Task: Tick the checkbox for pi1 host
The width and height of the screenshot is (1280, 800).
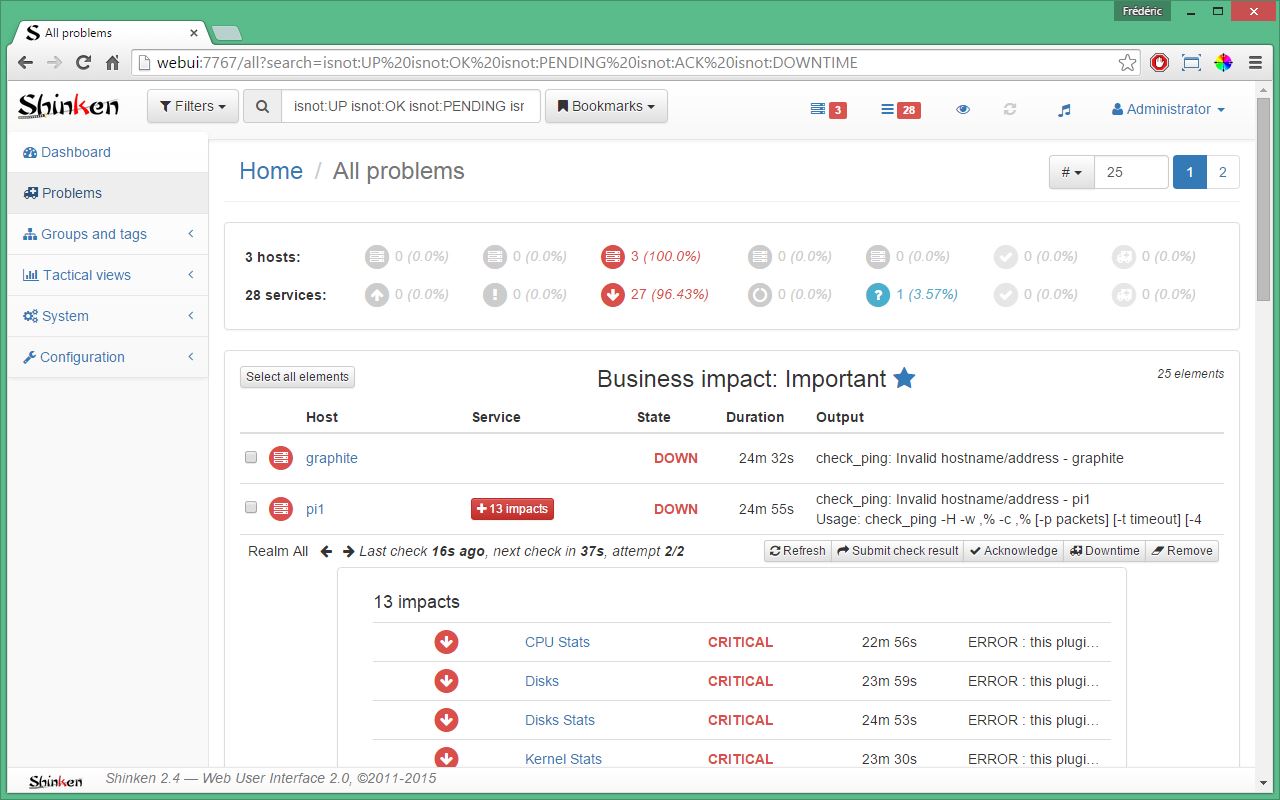Action: click(x=251, y=507)
